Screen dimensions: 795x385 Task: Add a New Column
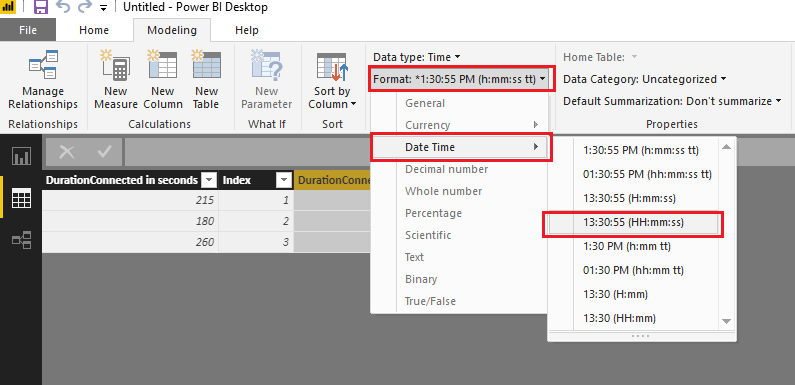[x=162, y=80]
